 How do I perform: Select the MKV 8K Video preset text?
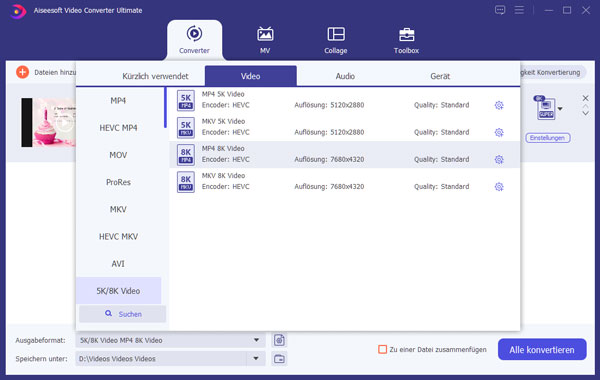click(x=223, y=176)
